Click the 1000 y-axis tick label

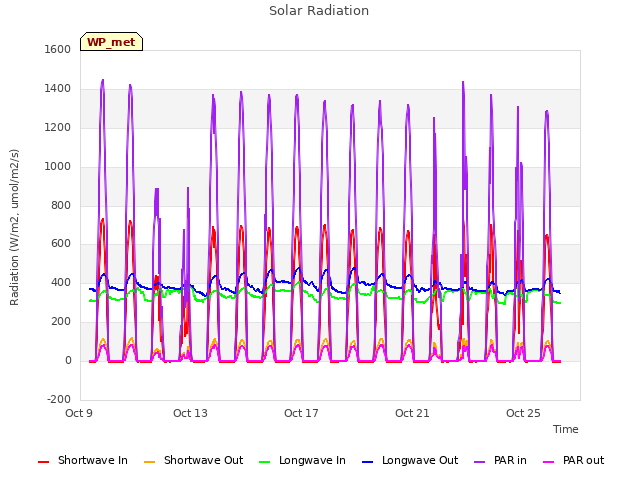pos(58,167)
